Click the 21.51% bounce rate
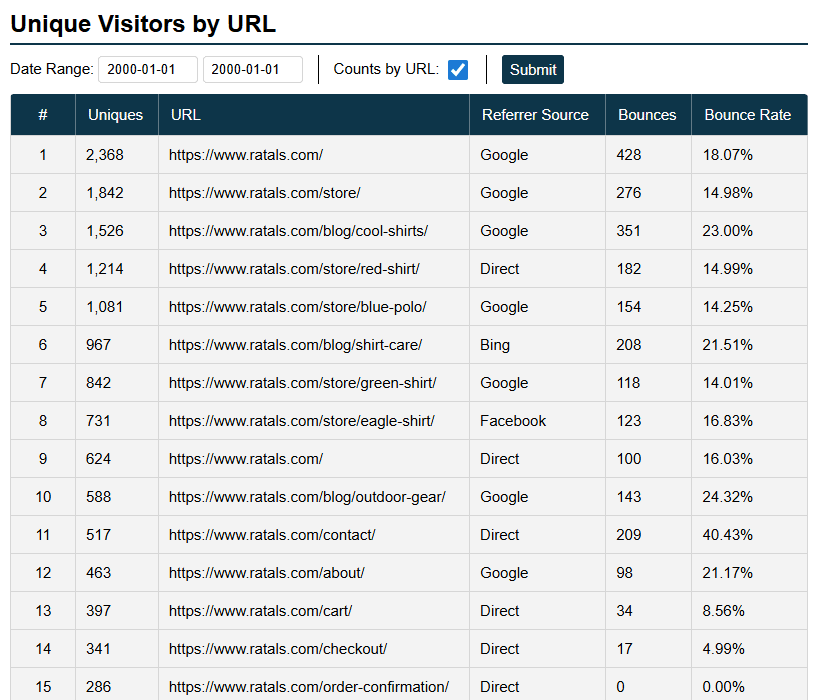This screenshot has height=700, width=818. pyautogui.click(x=728, y=345)
